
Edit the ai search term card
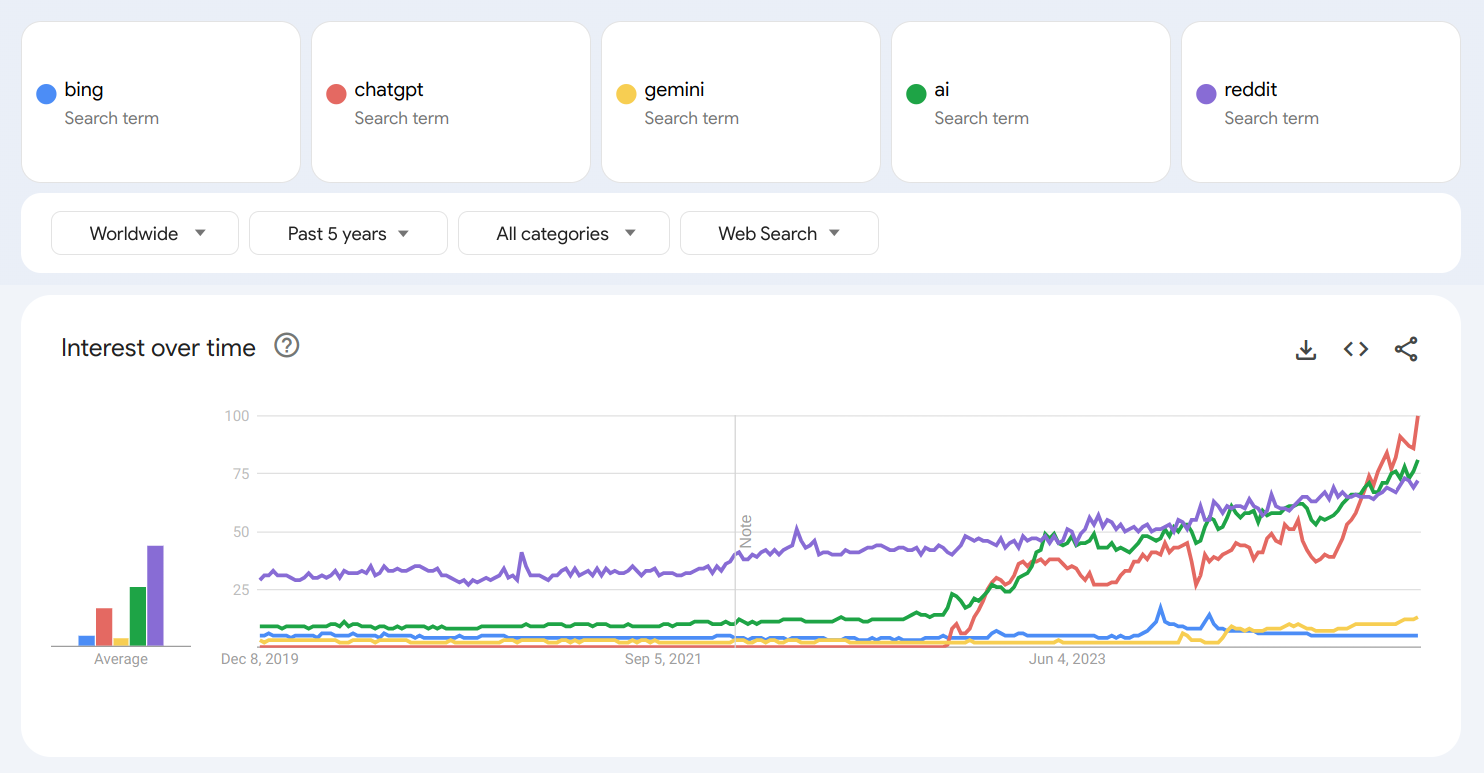point(1031,102)
